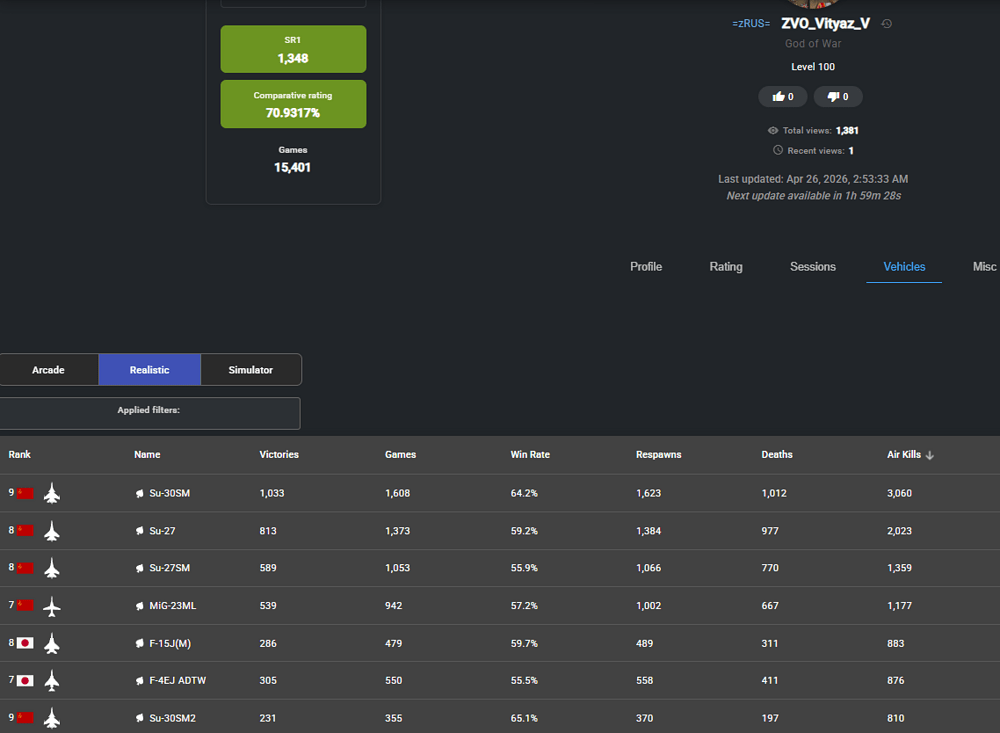Viewport: 1000px width, 733px height.
Task: Click the F-4EJ ADTW aircraft silhouette icon
Action: click(52, 681)
